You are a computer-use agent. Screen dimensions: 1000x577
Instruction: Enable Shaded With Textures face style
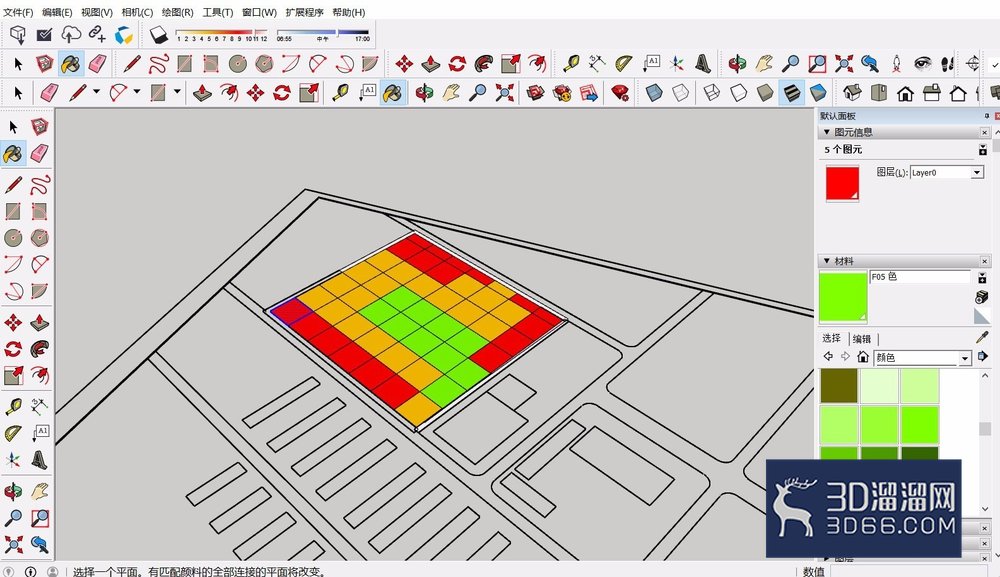click(791, 93)
